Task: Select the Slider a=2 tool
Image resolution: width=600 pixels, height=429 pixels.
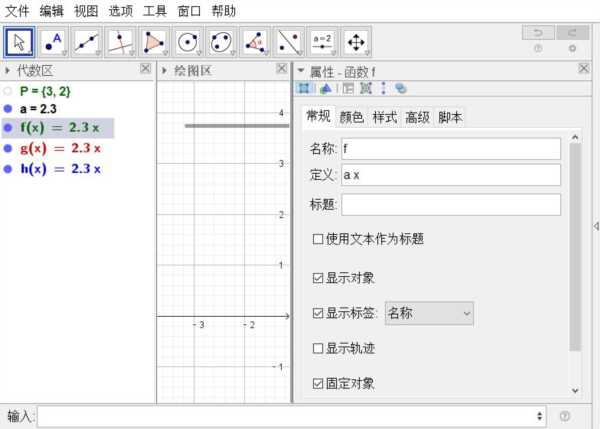Action: point(323,42)
